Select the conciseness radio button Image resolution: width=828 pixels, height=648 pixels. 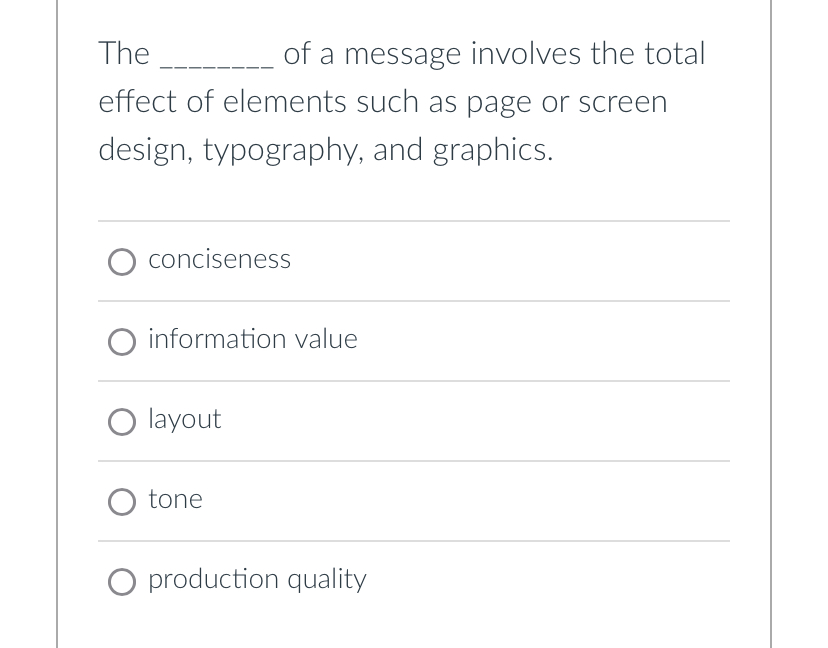pos(121,262)
